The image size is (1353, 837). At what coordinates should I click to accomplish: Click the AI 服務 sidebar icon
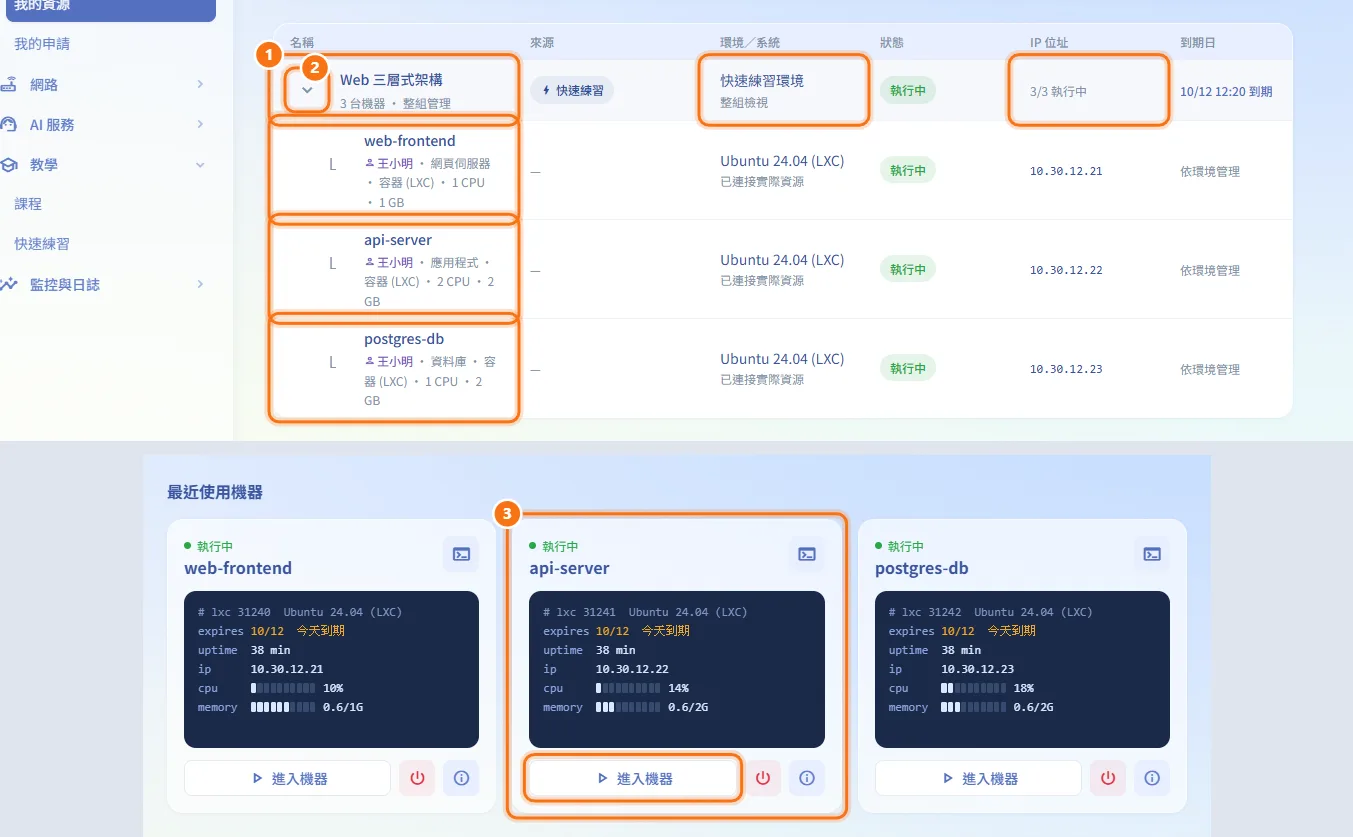[9, 125]
